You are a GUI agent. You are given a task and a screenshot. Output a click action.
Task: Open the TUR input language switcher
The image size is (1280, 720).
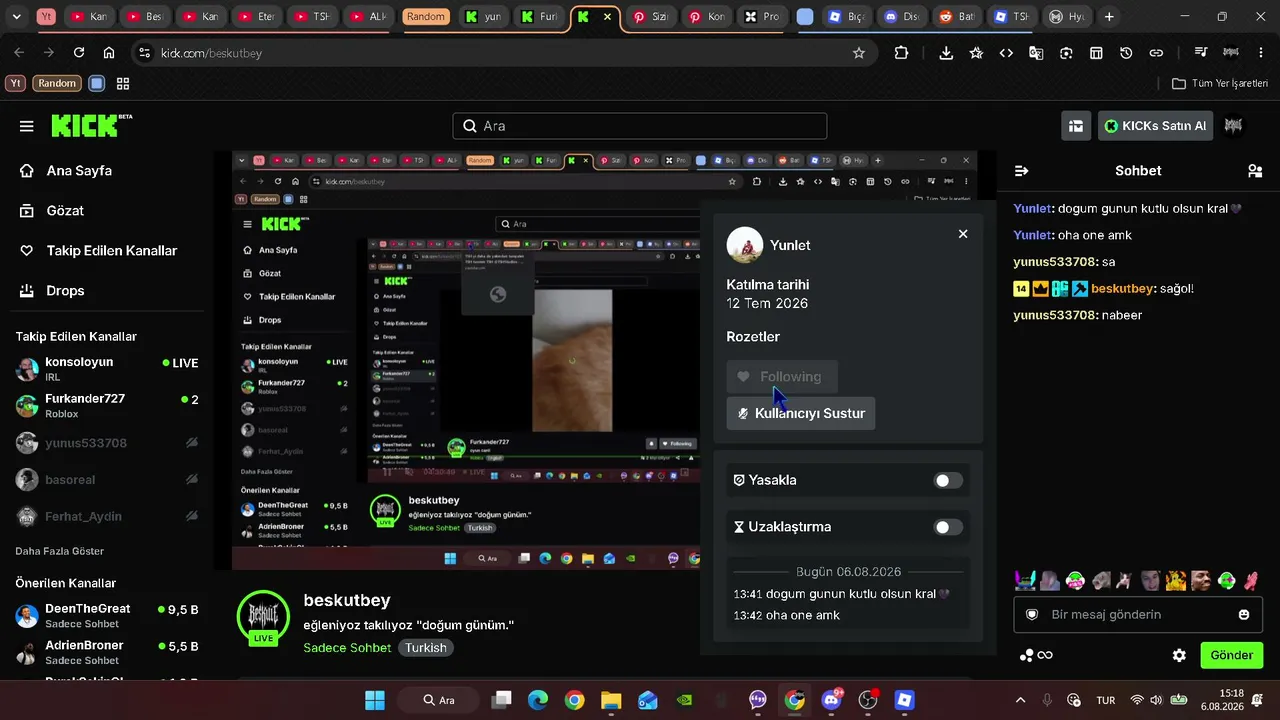tap(1106, 700)
